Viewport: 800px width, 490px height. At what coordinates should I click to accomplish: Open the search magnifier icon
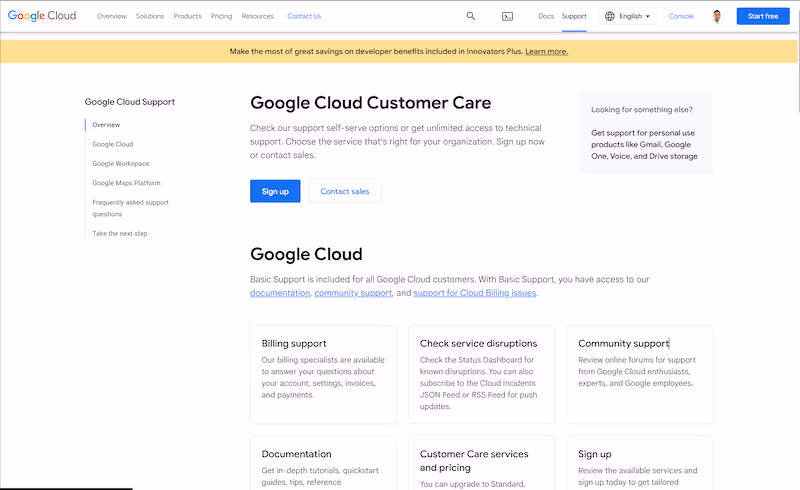[471, 16]
